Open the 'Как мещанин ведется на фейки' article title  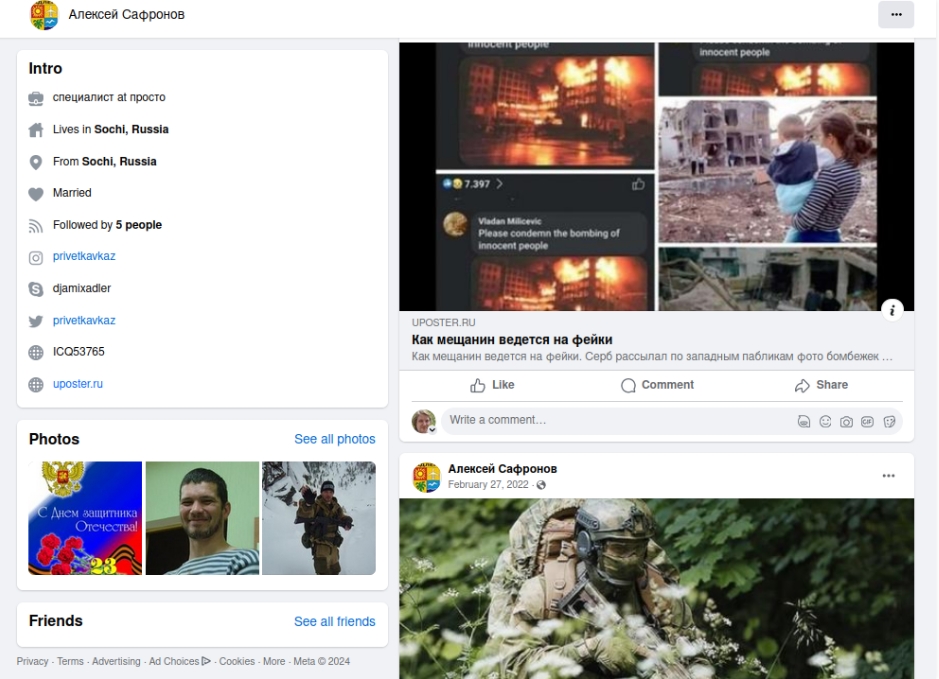512,340
